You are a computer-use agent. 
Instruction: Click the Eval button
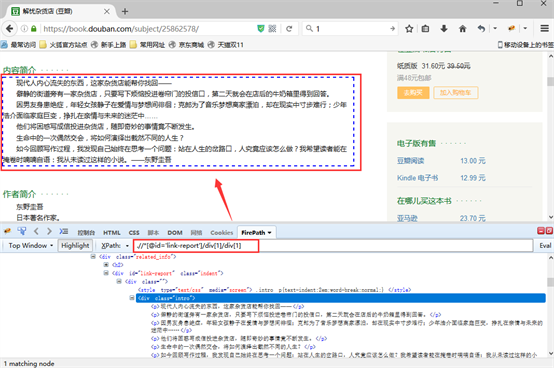pyautogui.click(x=545, y=245)
